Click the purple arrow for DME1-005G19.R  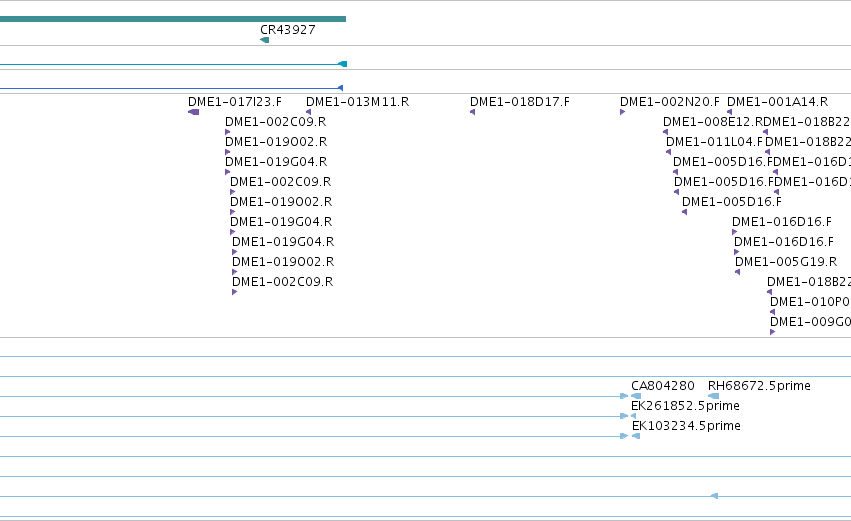[738, 272]
